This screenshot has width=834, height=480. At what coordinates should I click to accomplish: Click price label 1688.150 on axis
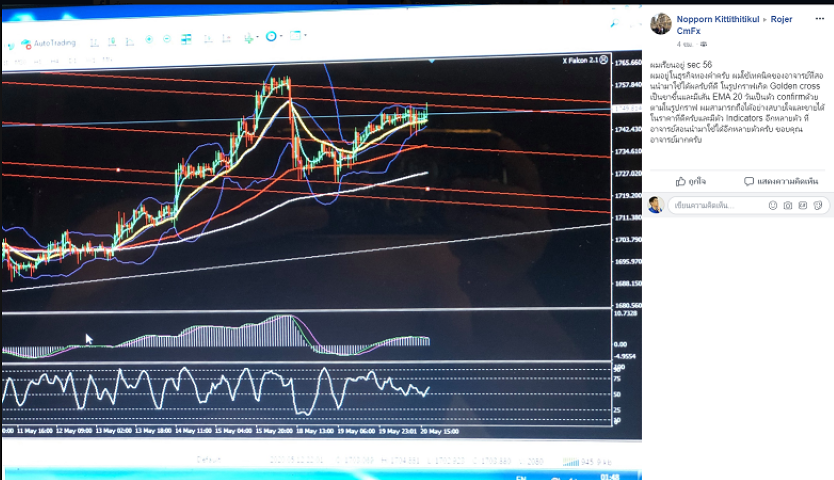coord(628,283)
